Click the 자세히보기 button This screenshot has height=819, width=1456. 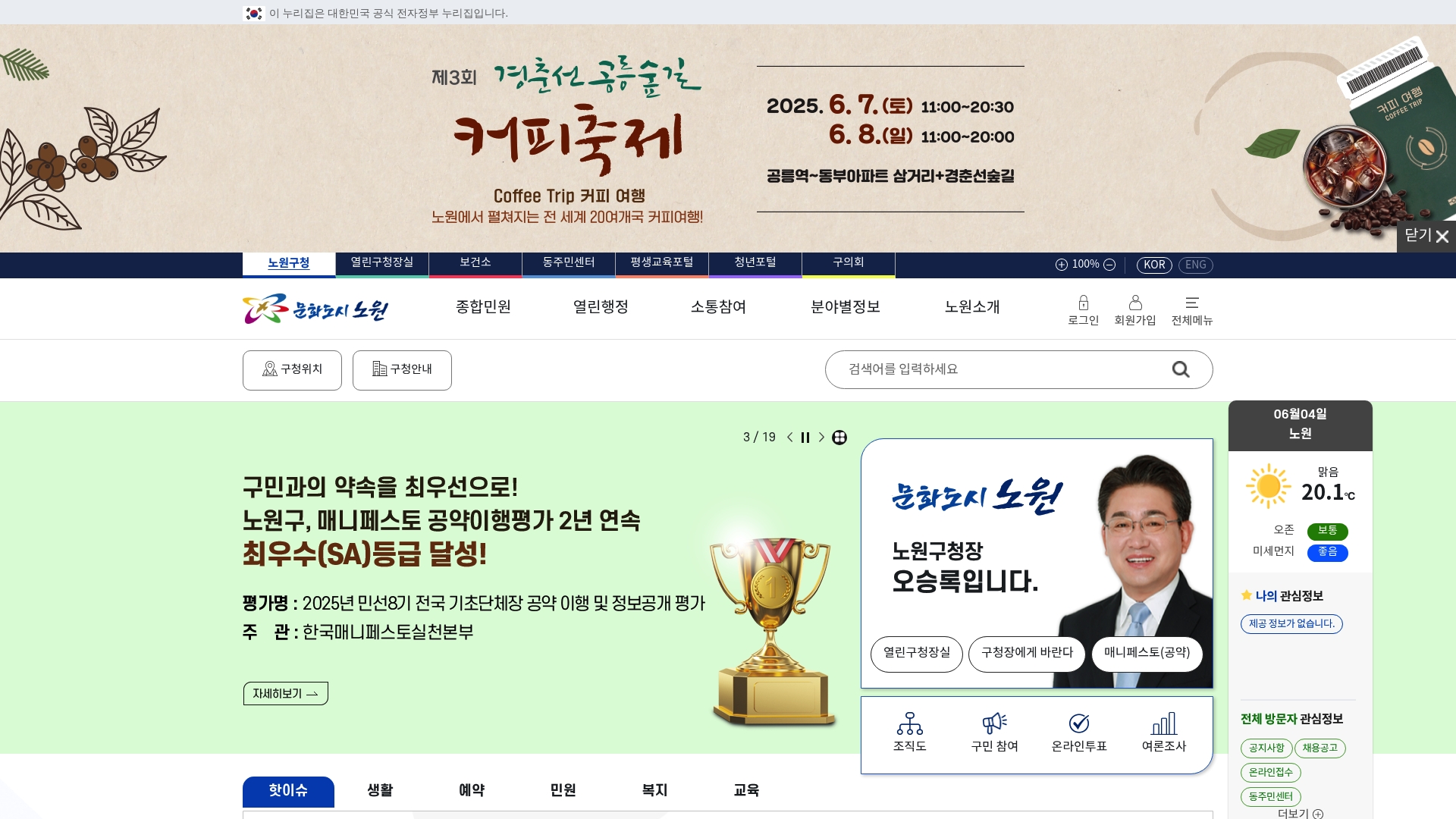point(285,693)
